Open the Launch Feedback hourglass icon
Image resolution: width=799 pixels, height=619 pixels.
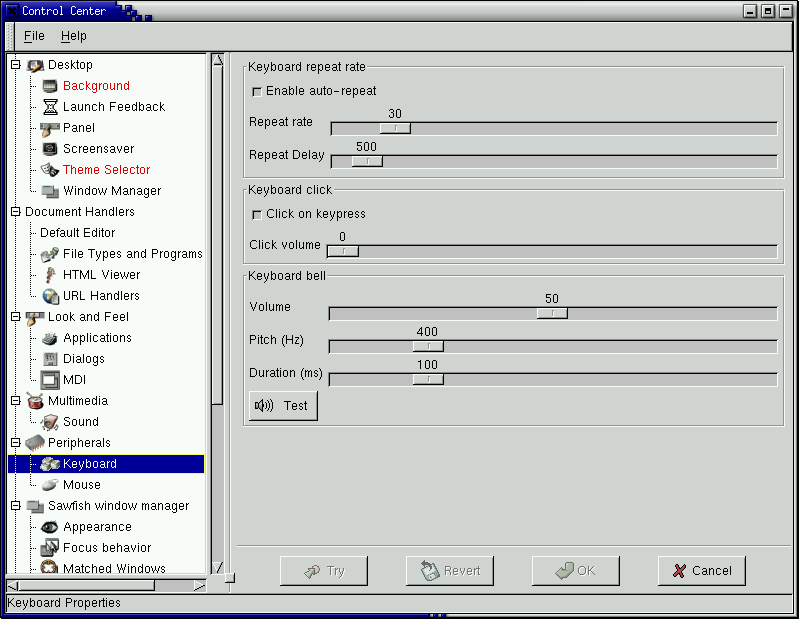pos(50,107)
